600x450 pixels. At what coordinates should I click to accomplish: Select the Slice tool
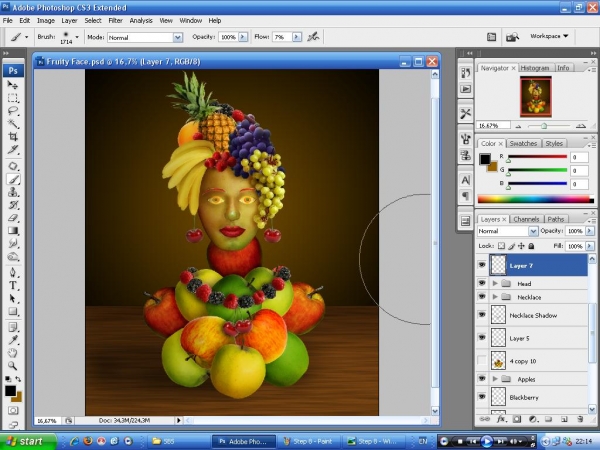[13, 150]
